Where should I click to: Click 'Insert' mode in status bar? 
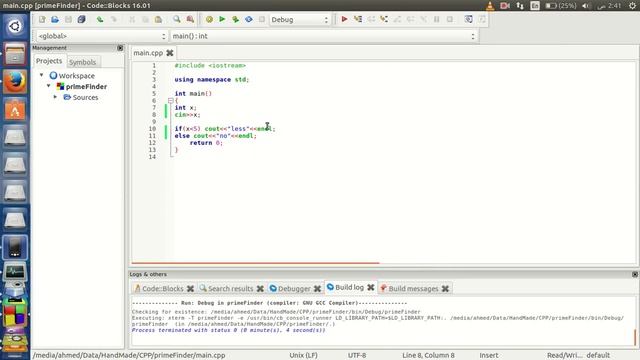(x=489, y=355)
